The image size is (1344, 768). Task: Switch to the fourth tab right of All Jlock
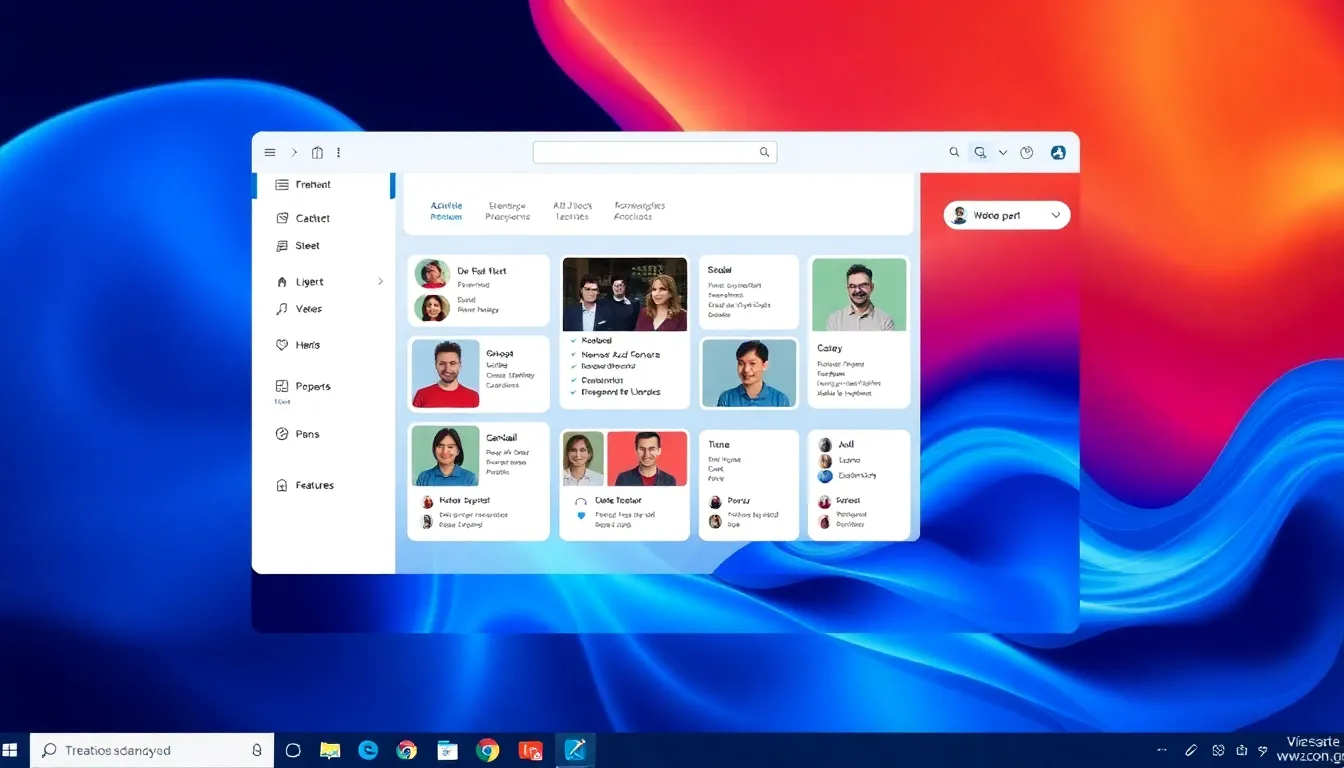(x=639, y=211)
